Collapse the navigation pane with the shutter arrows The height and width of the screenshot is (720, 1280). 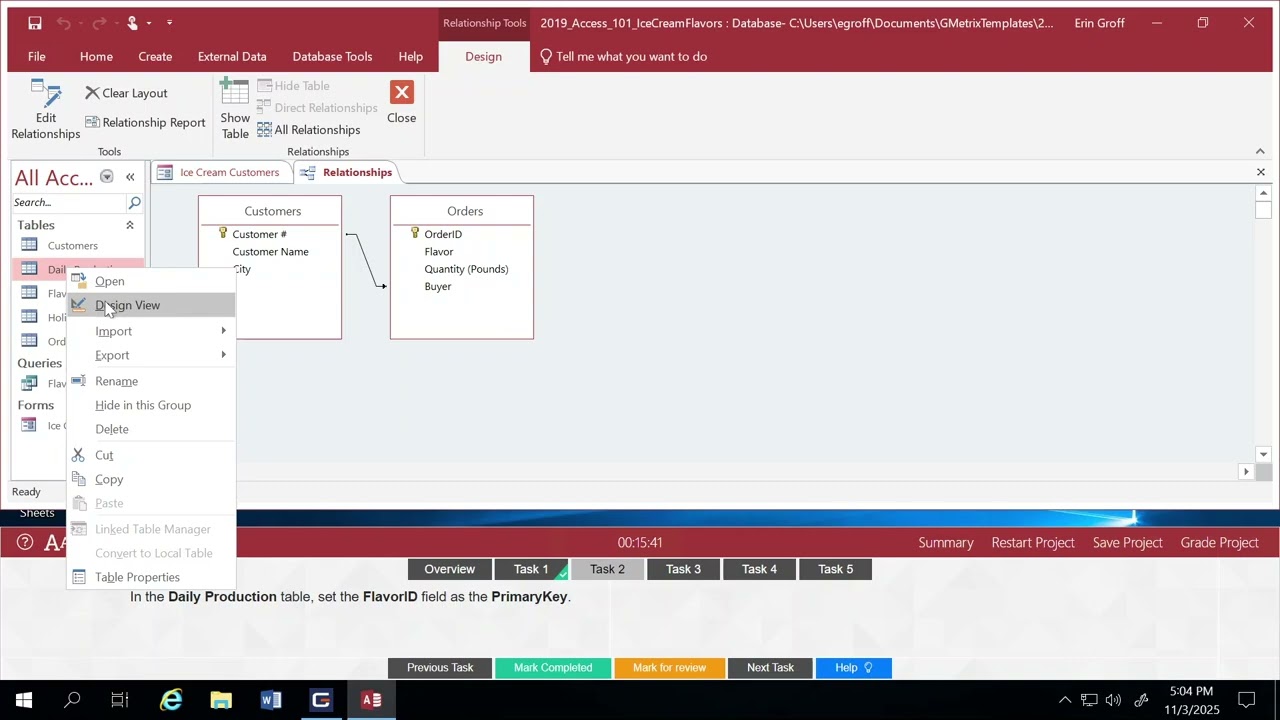click(x=130, y=177)
